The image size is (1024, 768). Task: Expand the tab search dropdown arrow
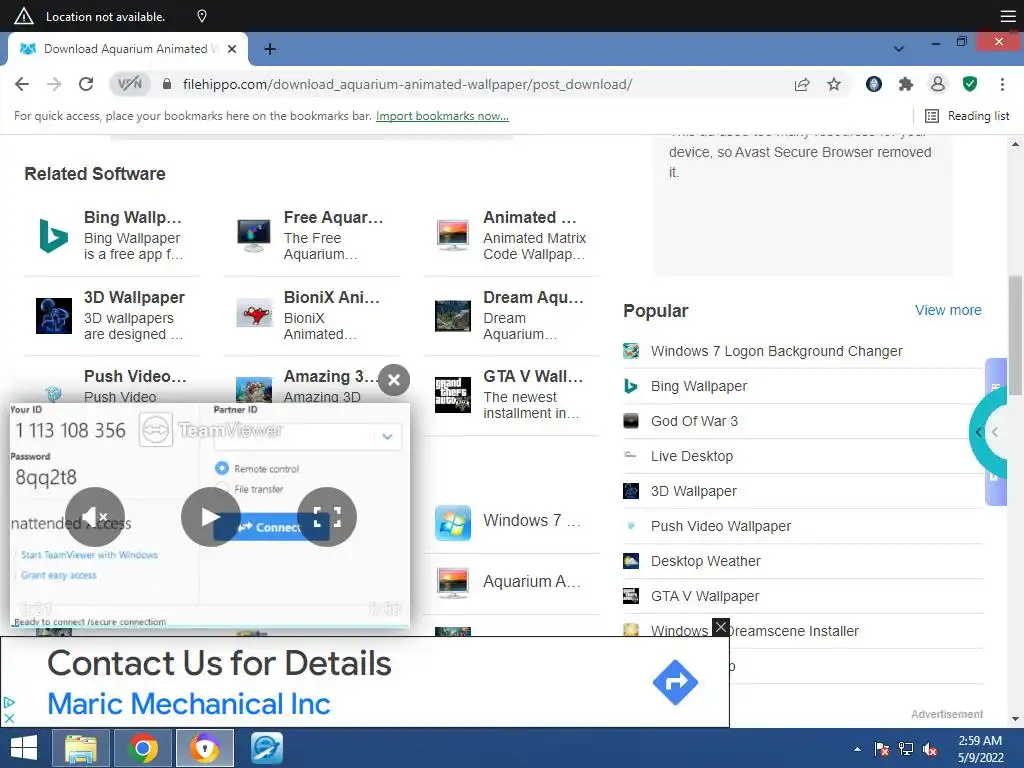(899, 49)
